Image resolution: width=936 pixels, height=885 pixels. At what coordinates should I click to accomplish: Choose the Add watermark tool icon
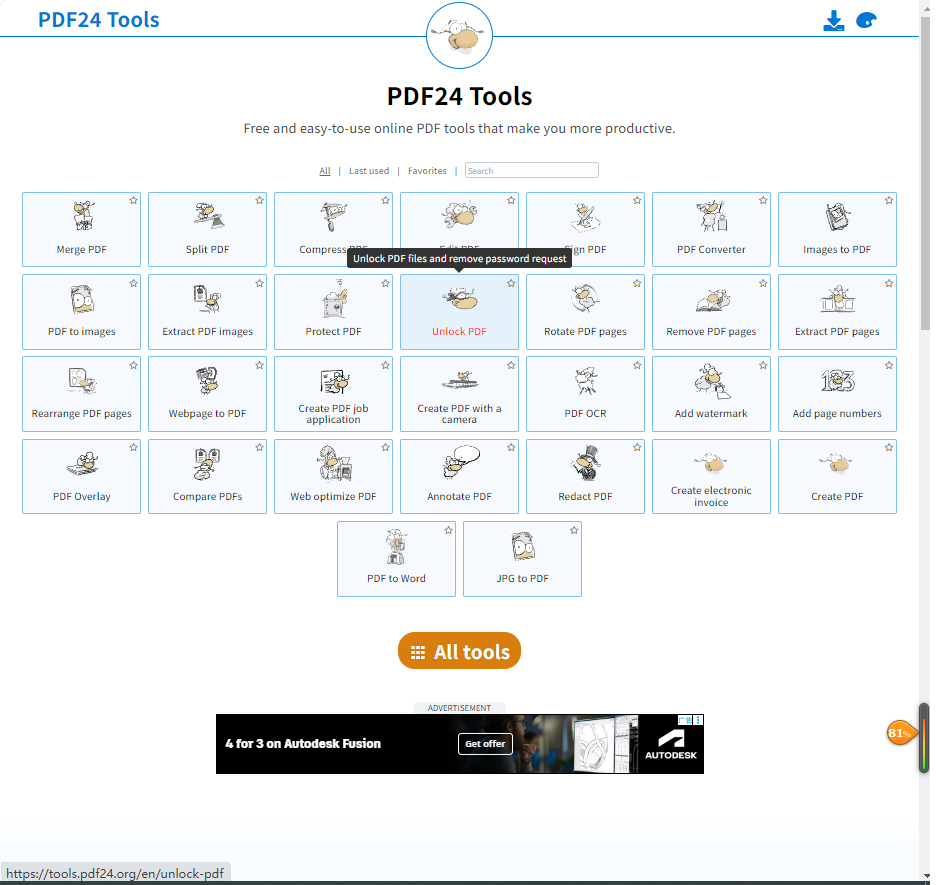coord(711,382)
